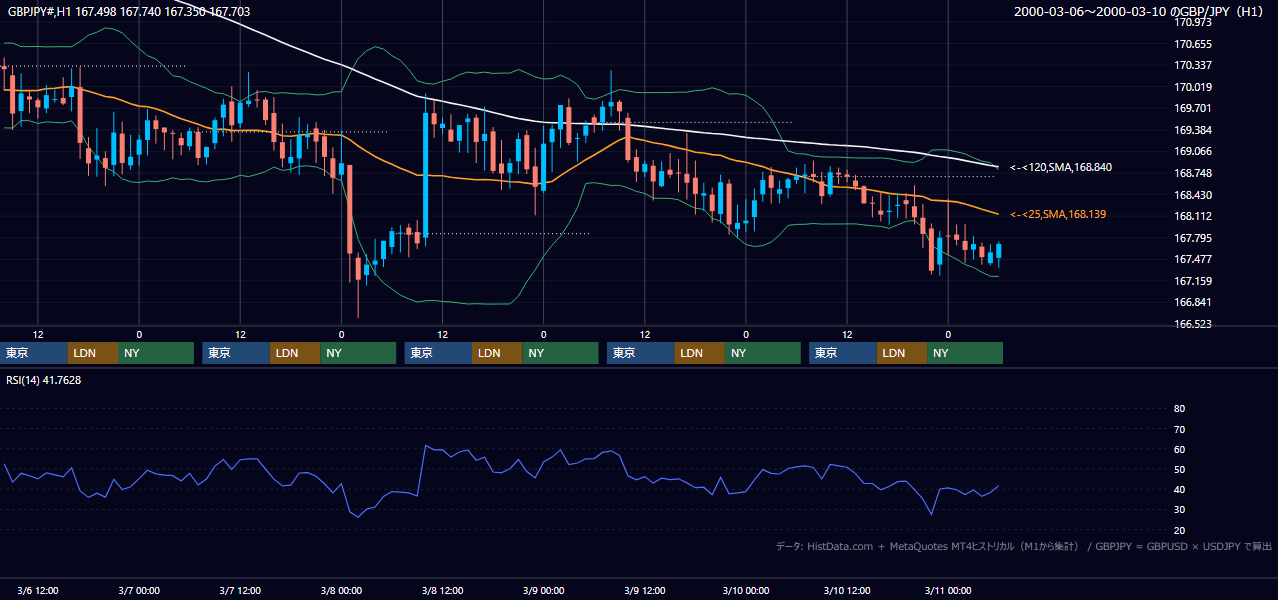Viewport: 1278px width, 600px height.
Task: Click price axis value 169.384
Action: pyautogui.click(x=1192, y=130)
